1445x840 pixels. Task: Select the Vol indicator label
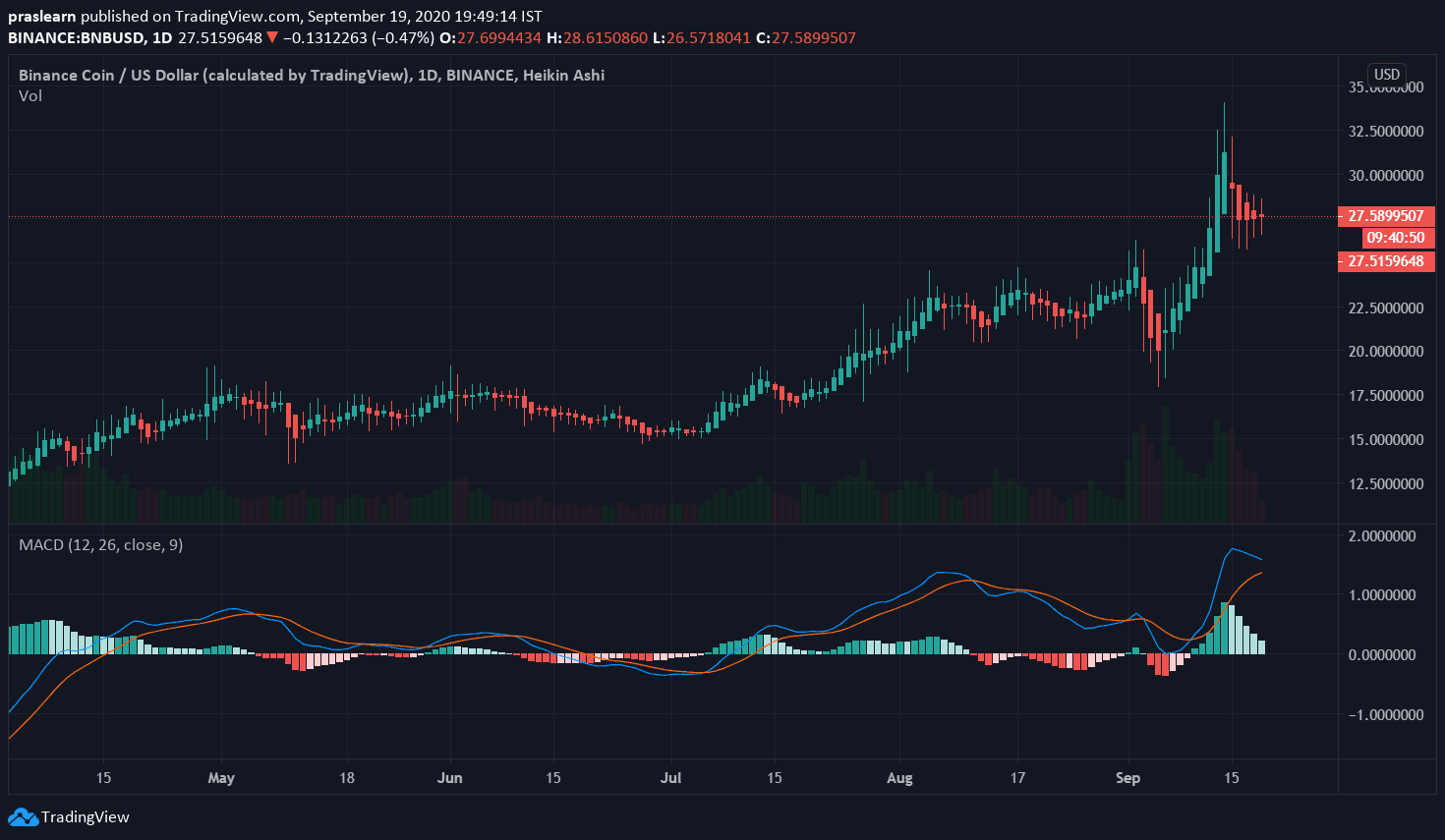pos(30,96)
